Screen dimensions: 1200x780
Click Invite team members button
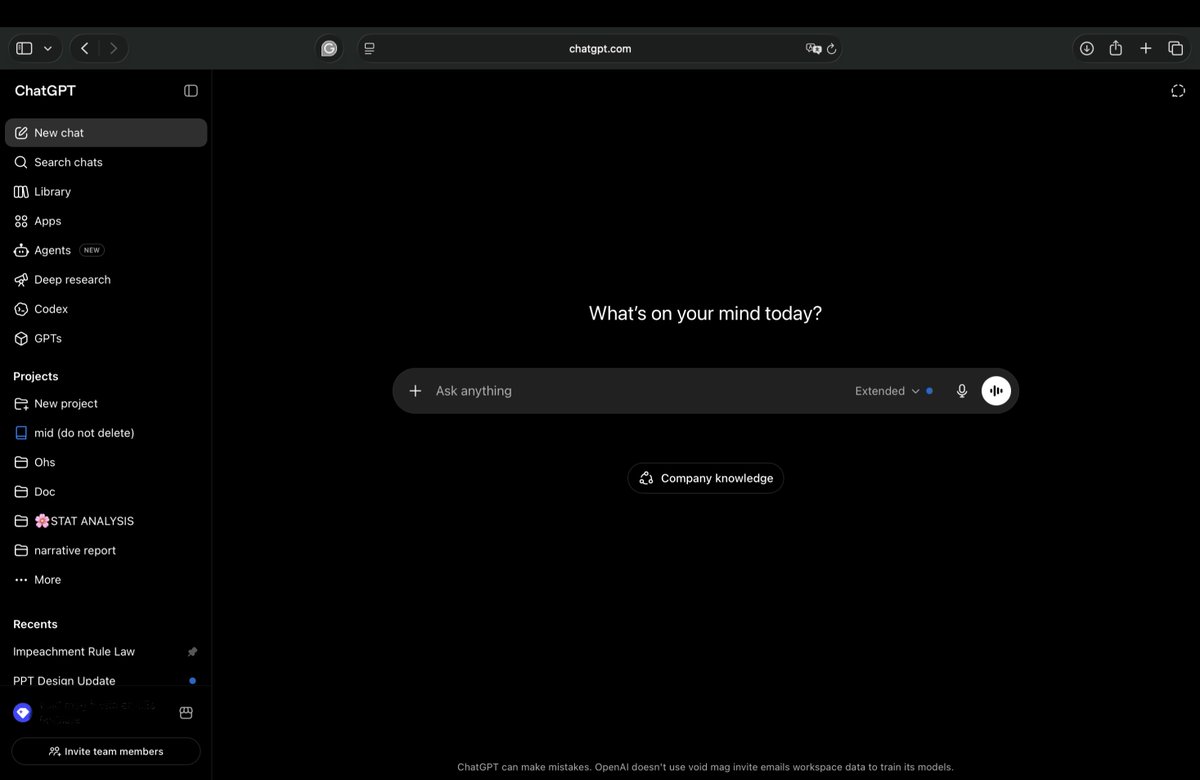(x=106, y=751)
